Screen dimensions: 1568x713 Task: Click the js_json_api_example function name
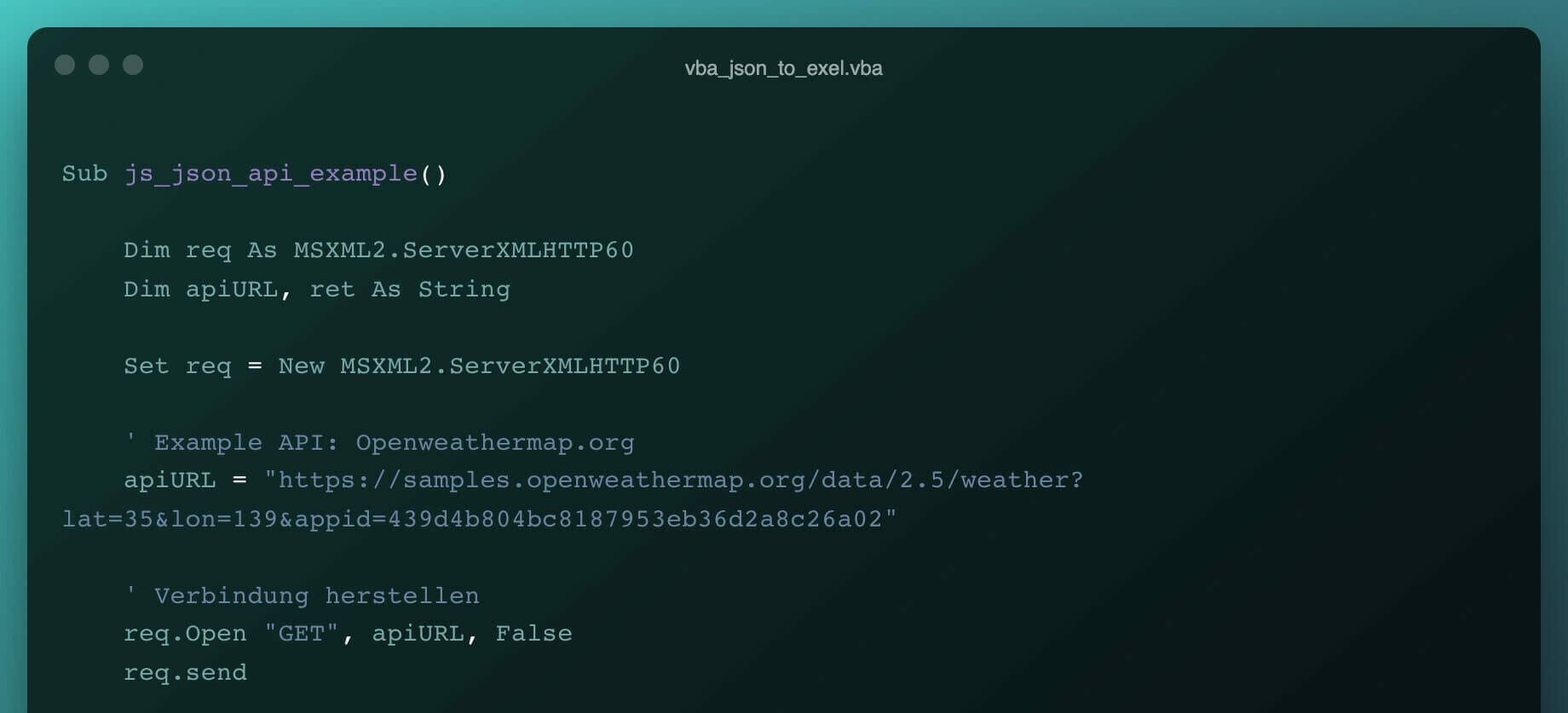coord(271,174)
